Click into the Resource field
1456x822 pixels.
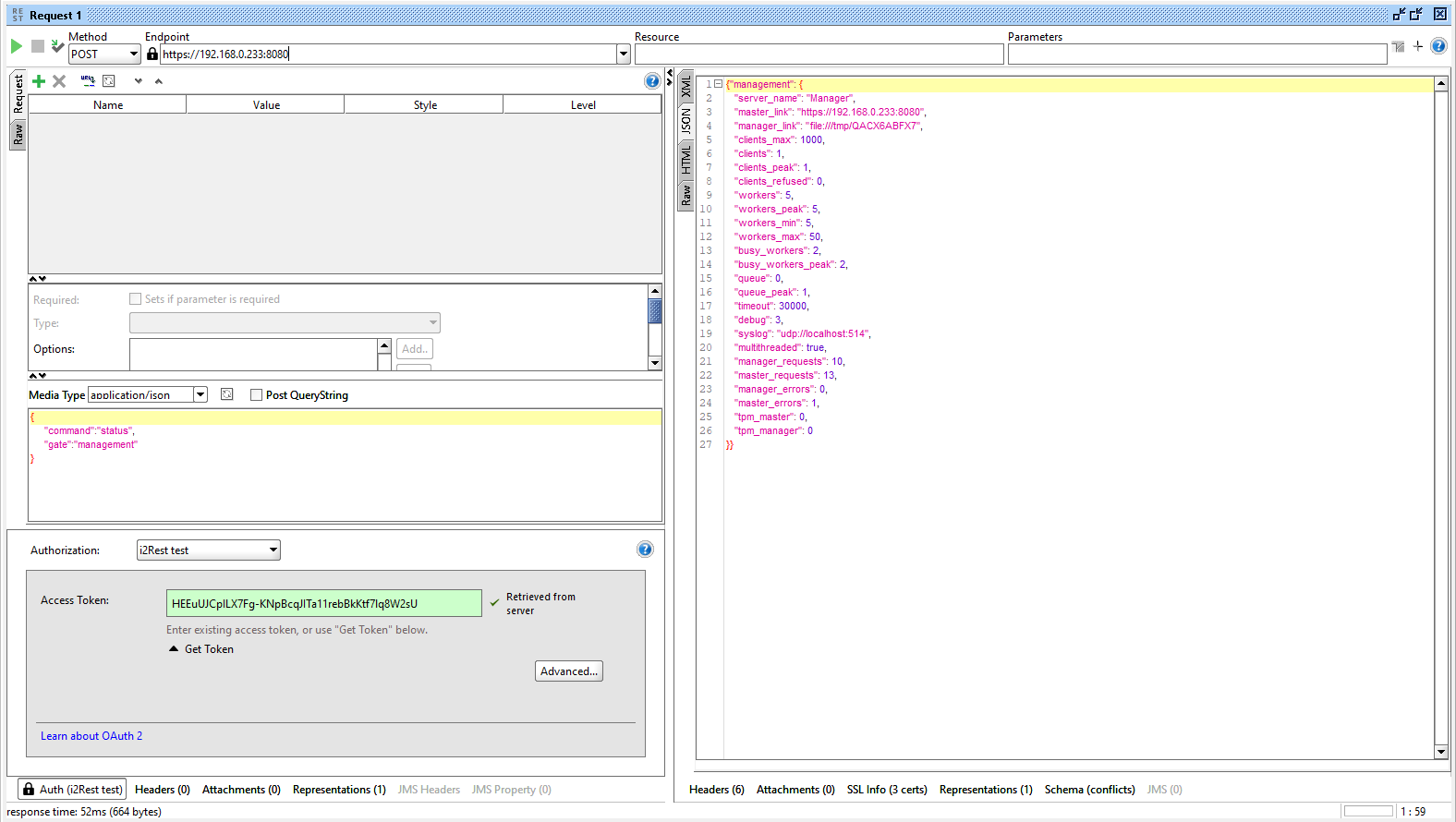pyautogui.click(x=819, y=54)
